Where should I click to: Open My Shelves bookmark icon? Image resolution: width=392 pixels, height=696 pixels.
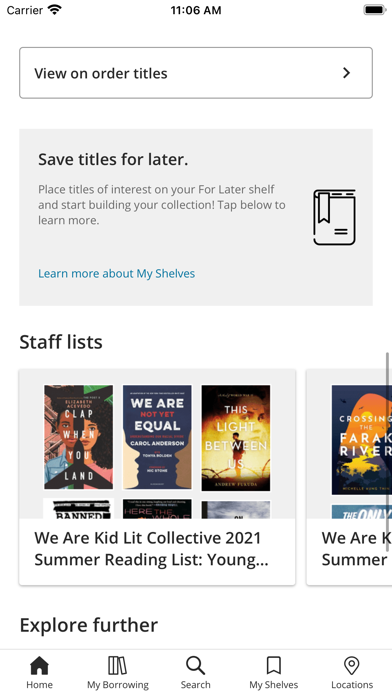(x=273, y=665)
